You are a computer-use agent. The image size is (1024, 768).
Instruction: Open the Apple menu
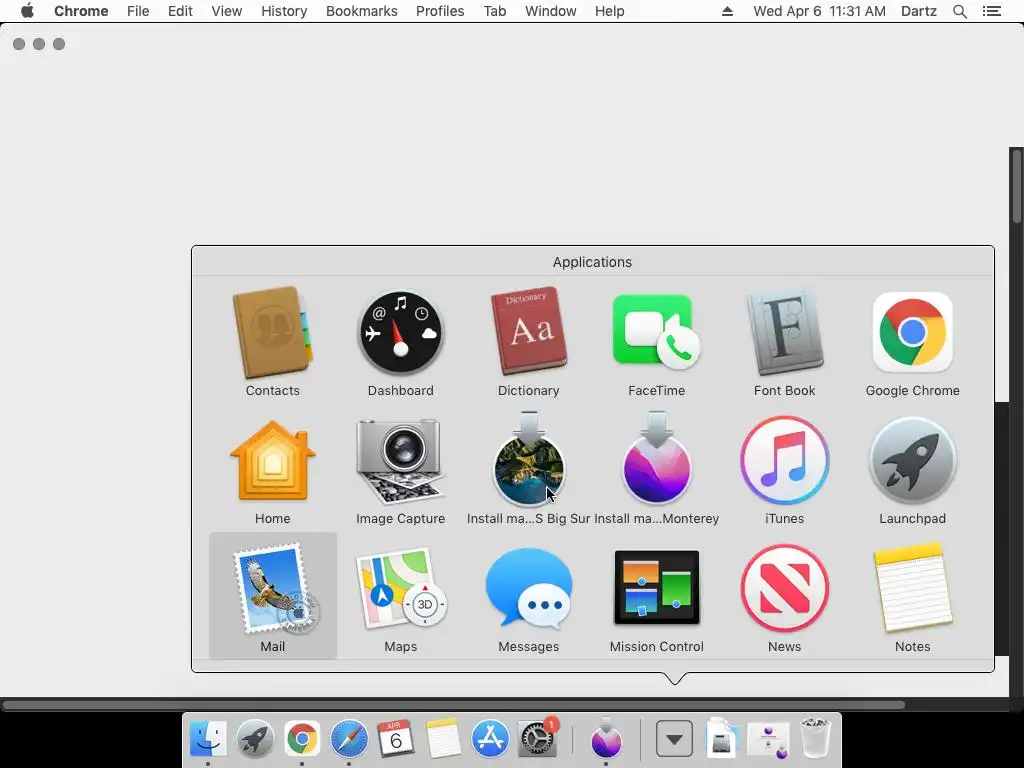point(27,11)
